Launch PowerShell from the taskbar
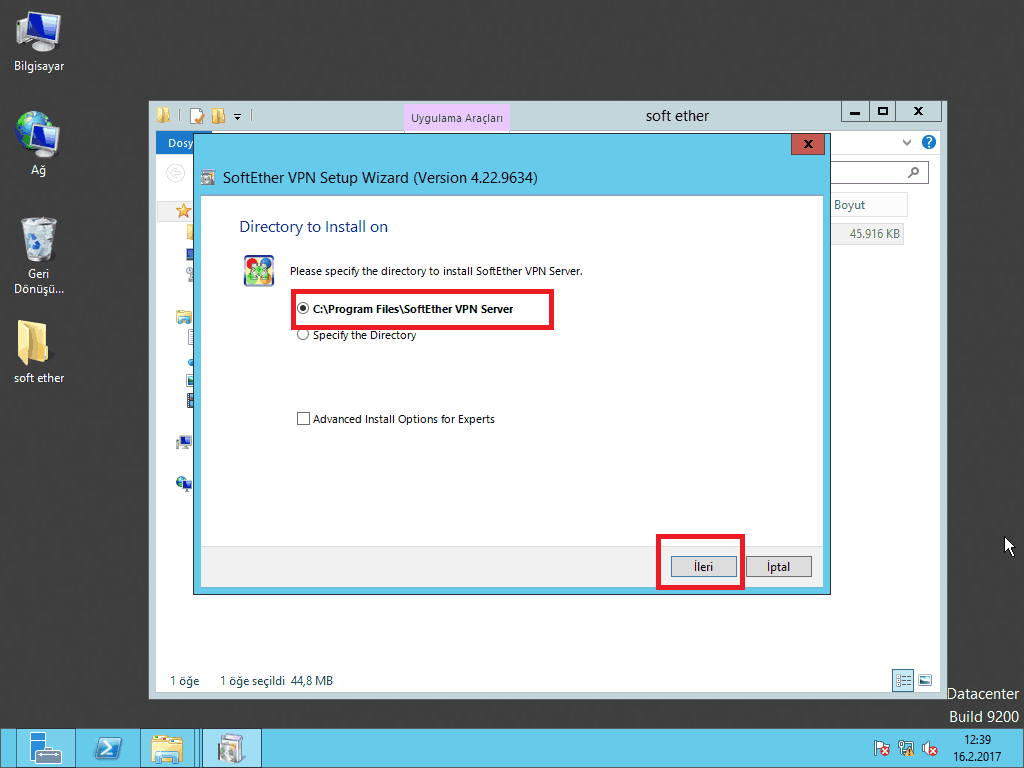 point(108,748)
